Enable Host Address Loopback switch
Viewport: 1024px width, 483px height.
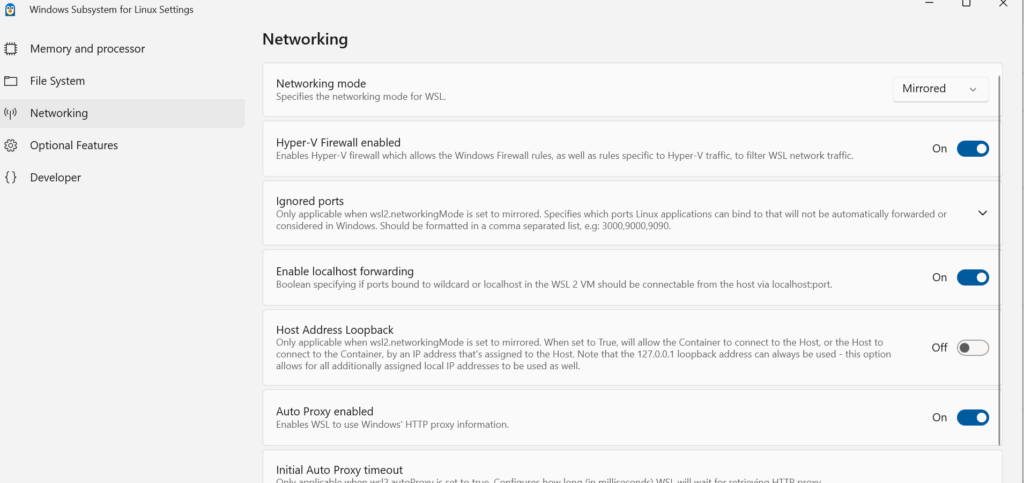pyautogui.click(x=972, y=348)
